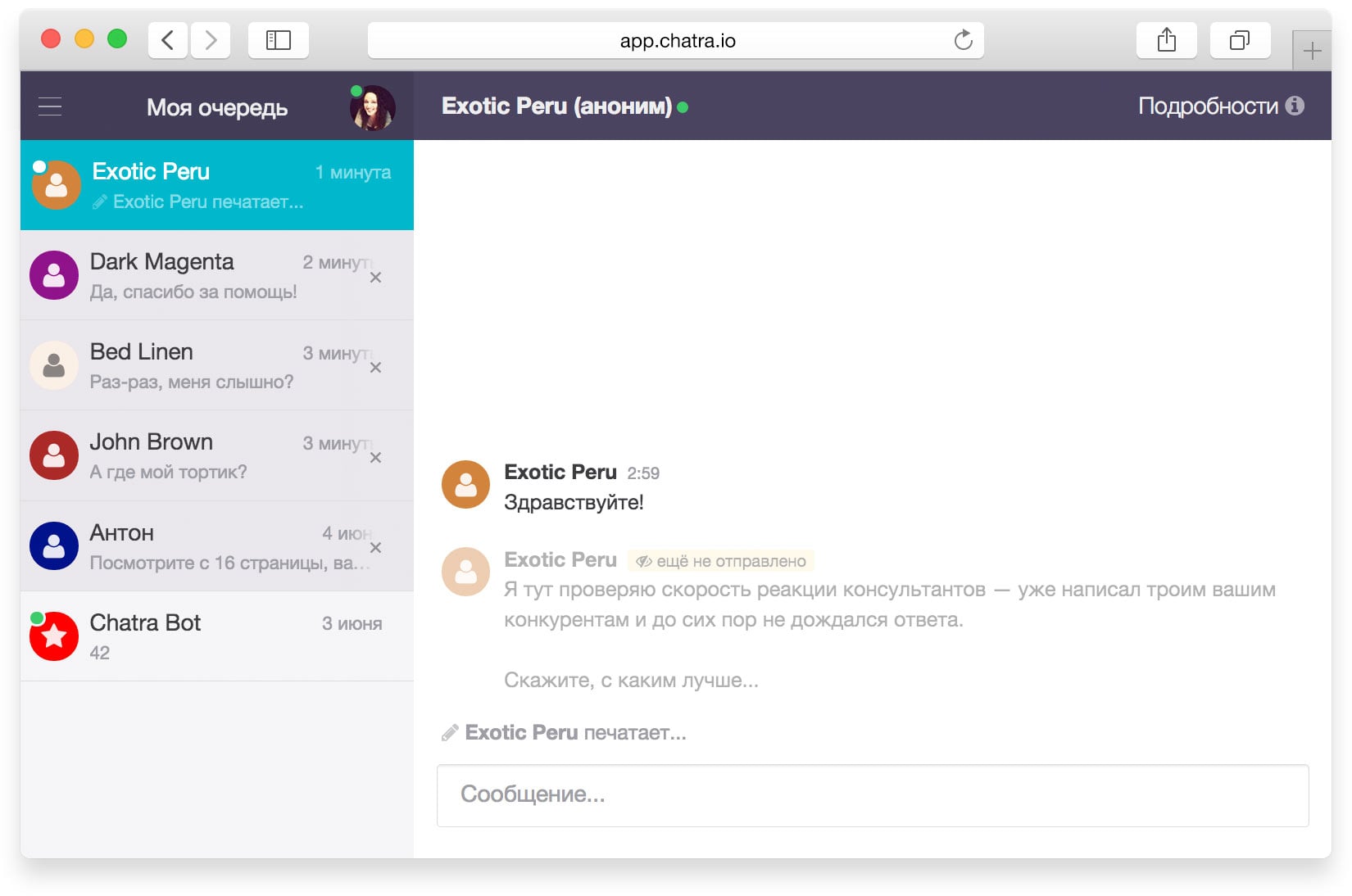This screenshot has width=1352, height=896.
Task: Open the Dark Magenta chat
Action: click(x=197, y=275)
